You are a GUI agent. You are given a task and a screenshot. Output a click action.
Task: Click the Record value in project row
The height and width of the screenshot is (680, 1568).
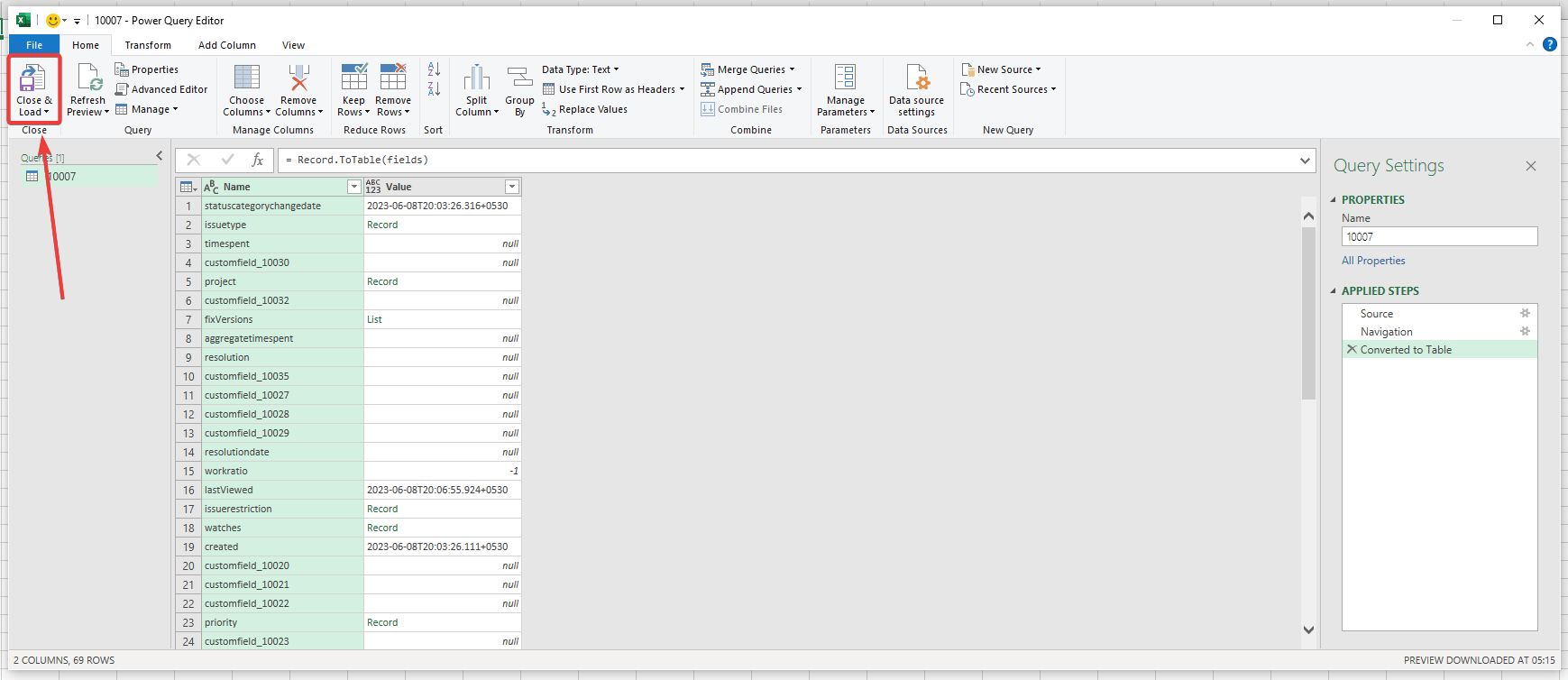(x=382, y=281)
